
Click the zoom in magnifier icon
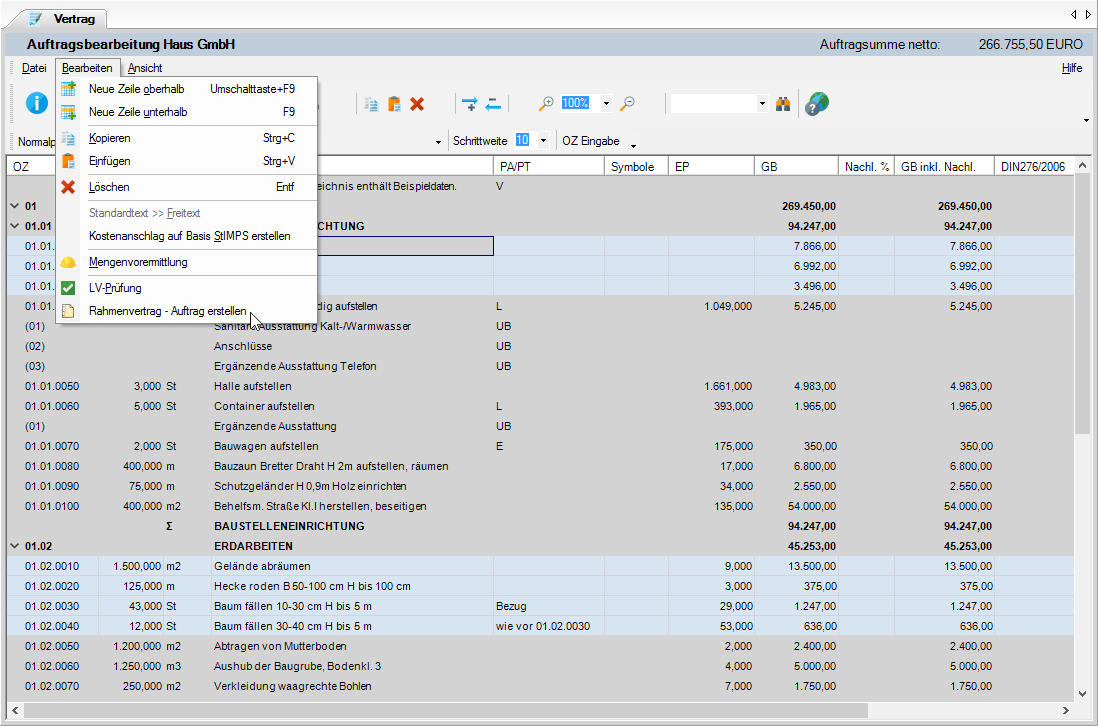545,104
